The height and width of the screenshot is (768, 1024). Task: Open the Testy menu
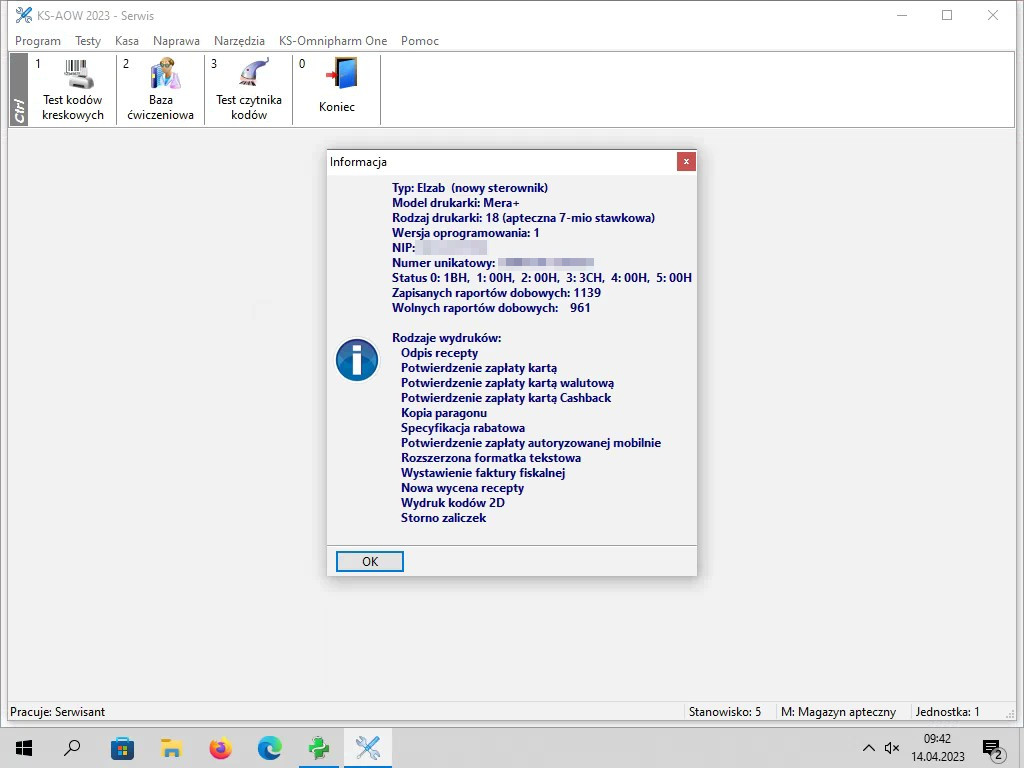[88, 40]
